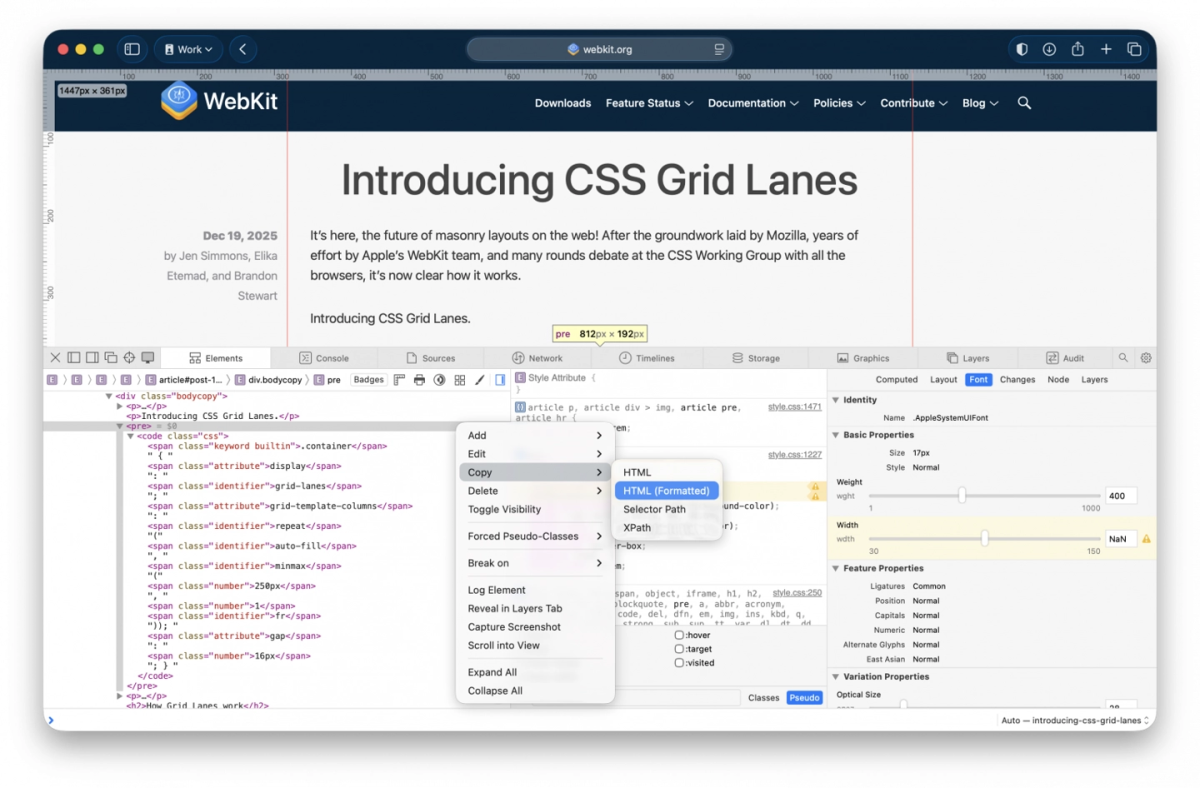Click the font Weight slider handle
This screenshot has width=1200, height=788.
pos(962,495)
